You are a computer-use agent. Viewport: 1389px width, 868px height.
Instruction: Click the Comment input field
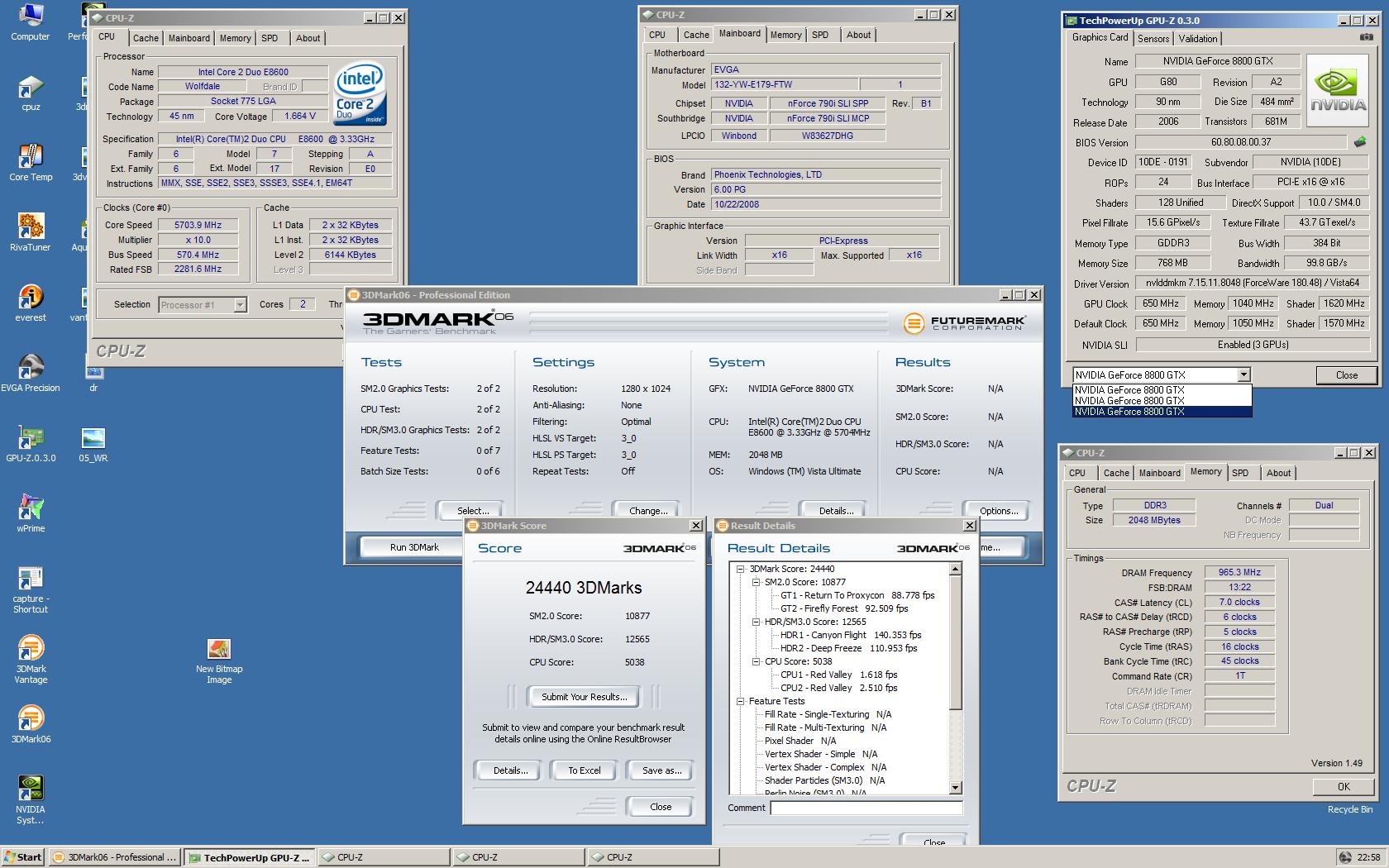(x=866, y=808)
